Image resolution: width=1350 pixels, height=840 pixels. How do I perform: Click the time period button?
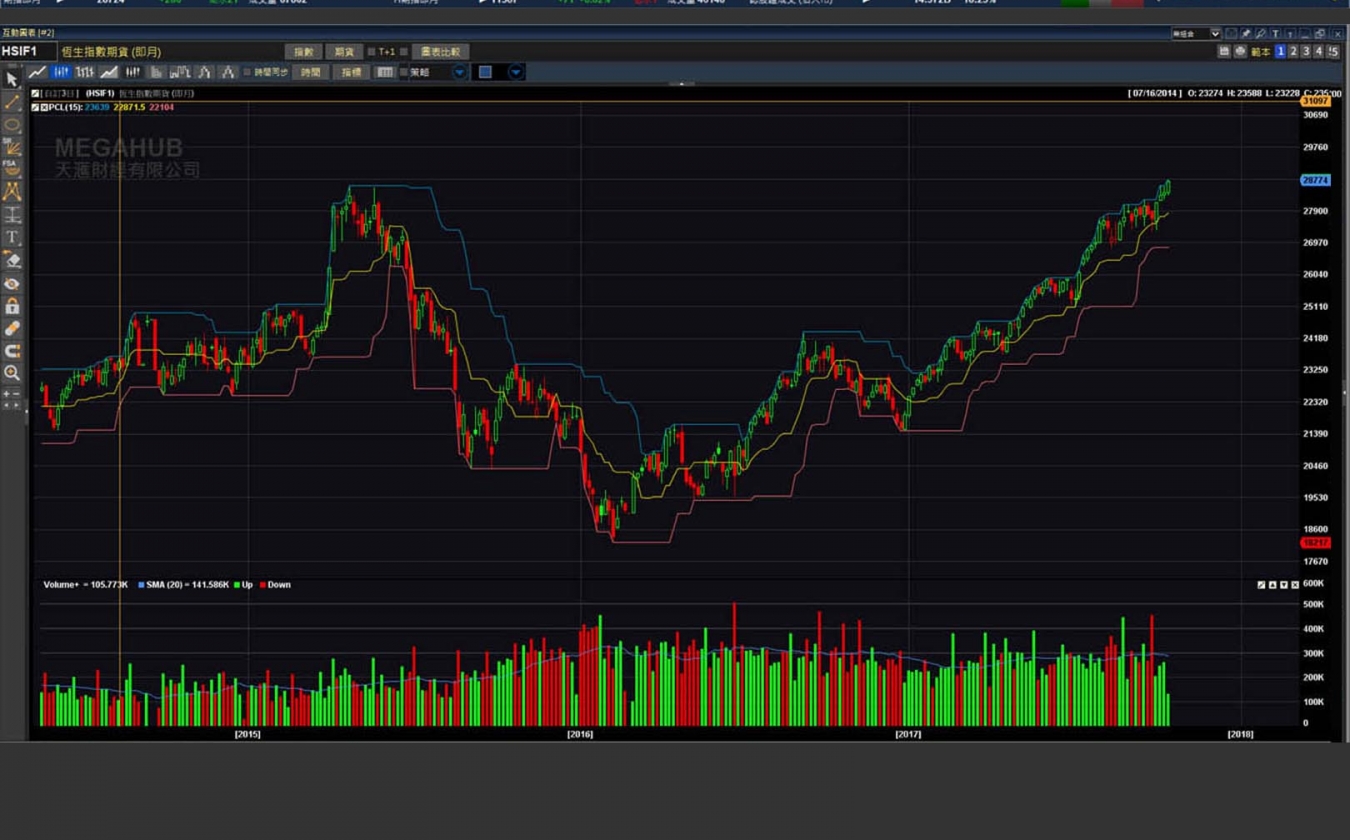tap(310, 72)
